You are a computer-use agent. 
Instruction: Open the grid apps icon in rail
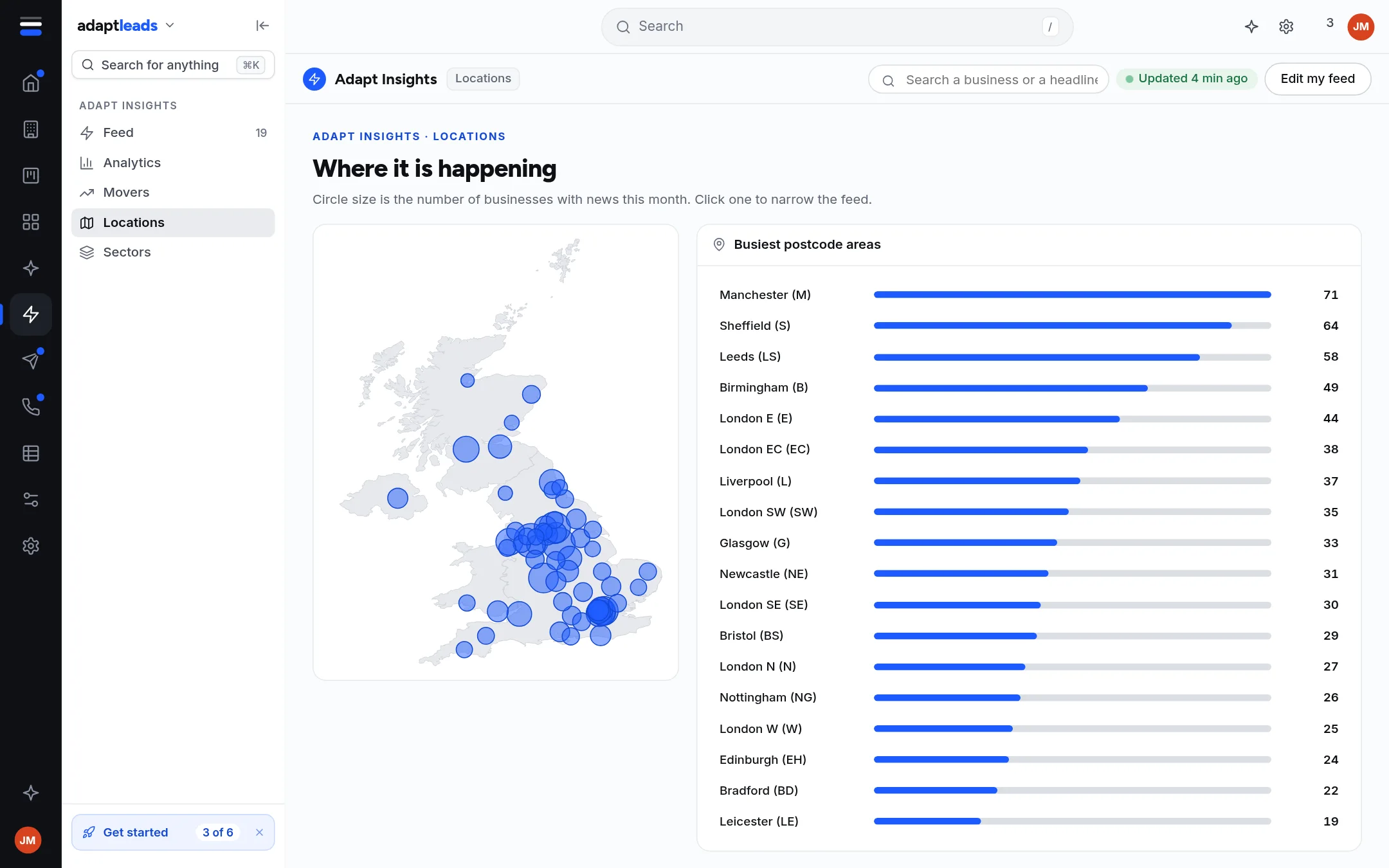(31, 222)
